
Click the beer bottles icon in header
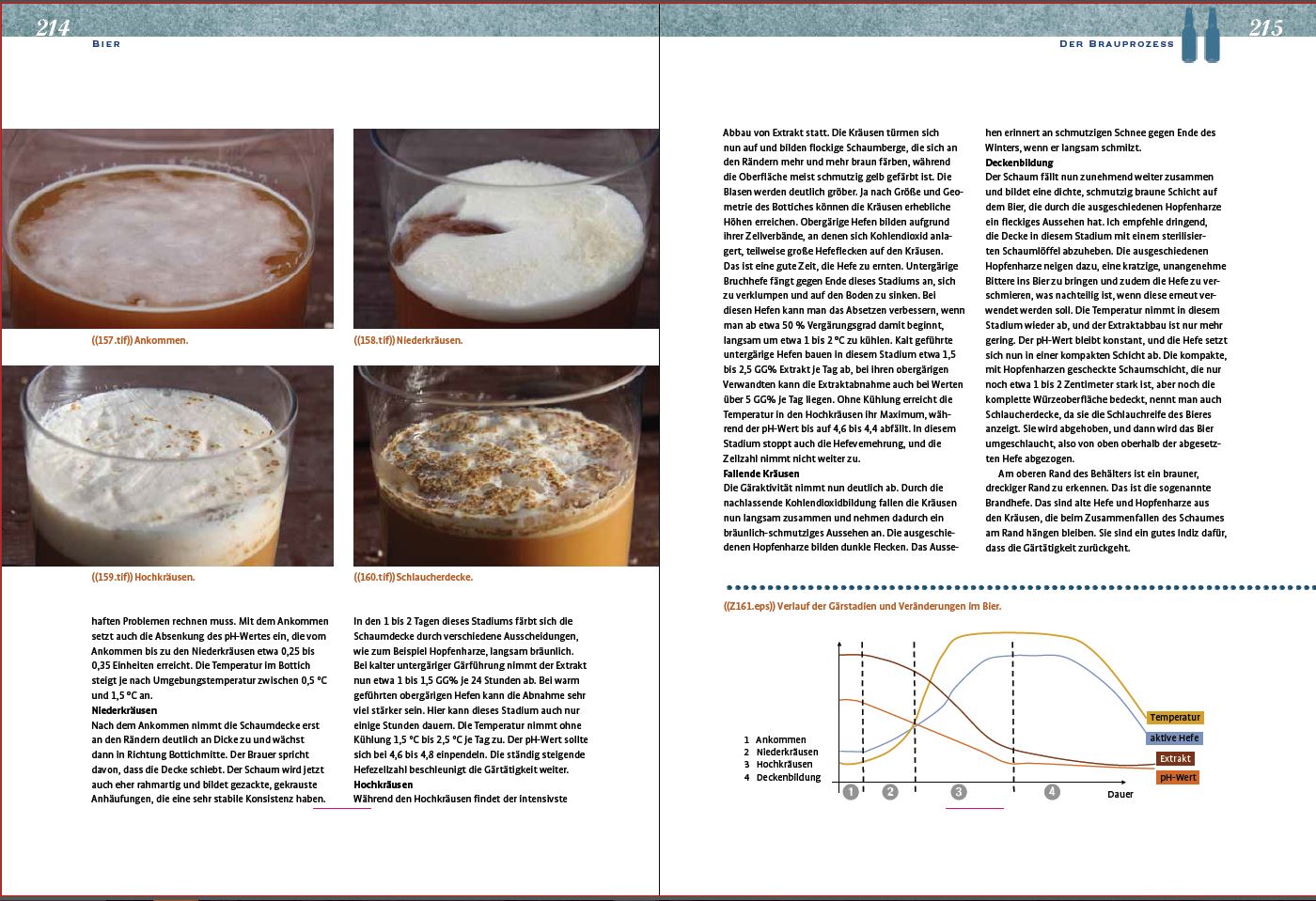(x=1199, y=35)
